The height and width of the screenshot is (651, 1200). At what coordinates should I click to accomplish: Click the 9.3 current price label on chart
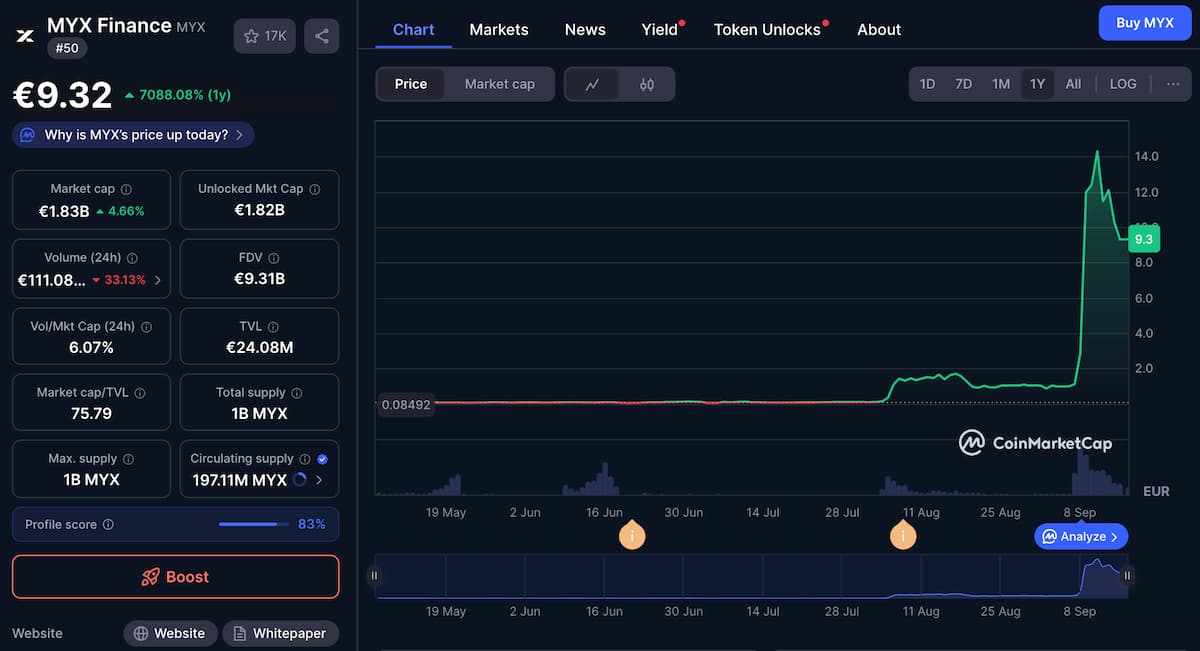pos(1144,239)
